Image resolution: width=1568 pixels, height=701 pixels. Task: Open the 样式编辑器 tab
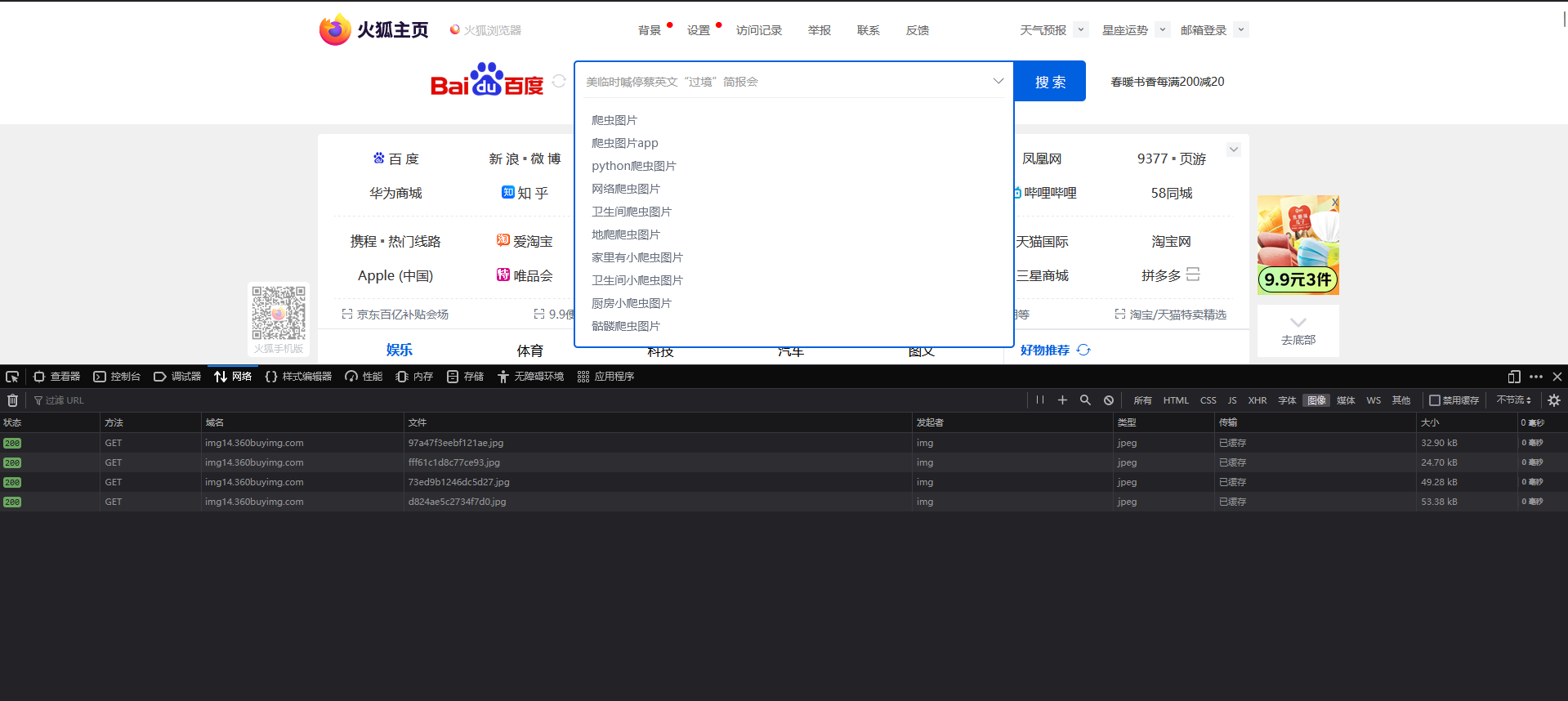point(298,377)
